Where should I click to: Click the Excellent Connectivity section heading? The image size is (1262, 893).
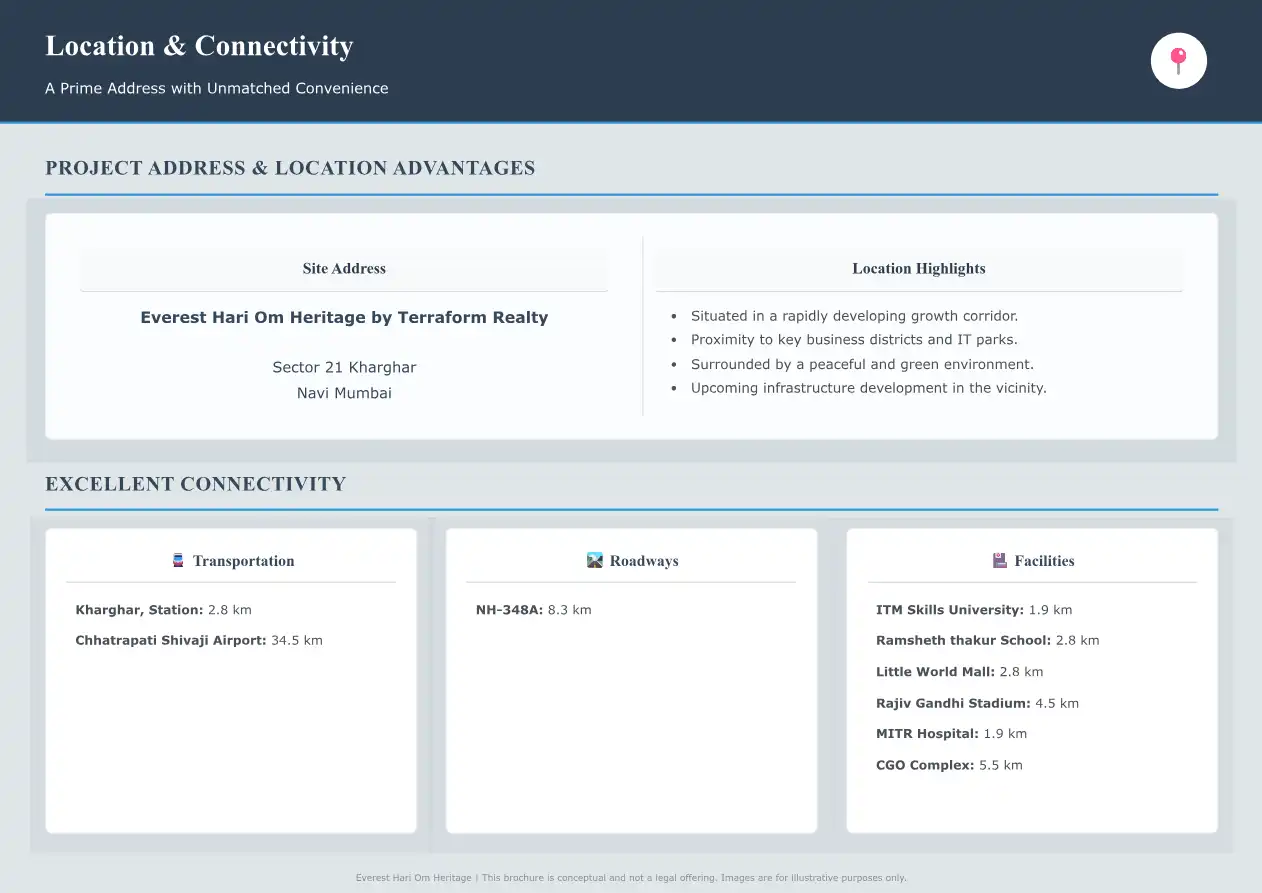[195, 484]
